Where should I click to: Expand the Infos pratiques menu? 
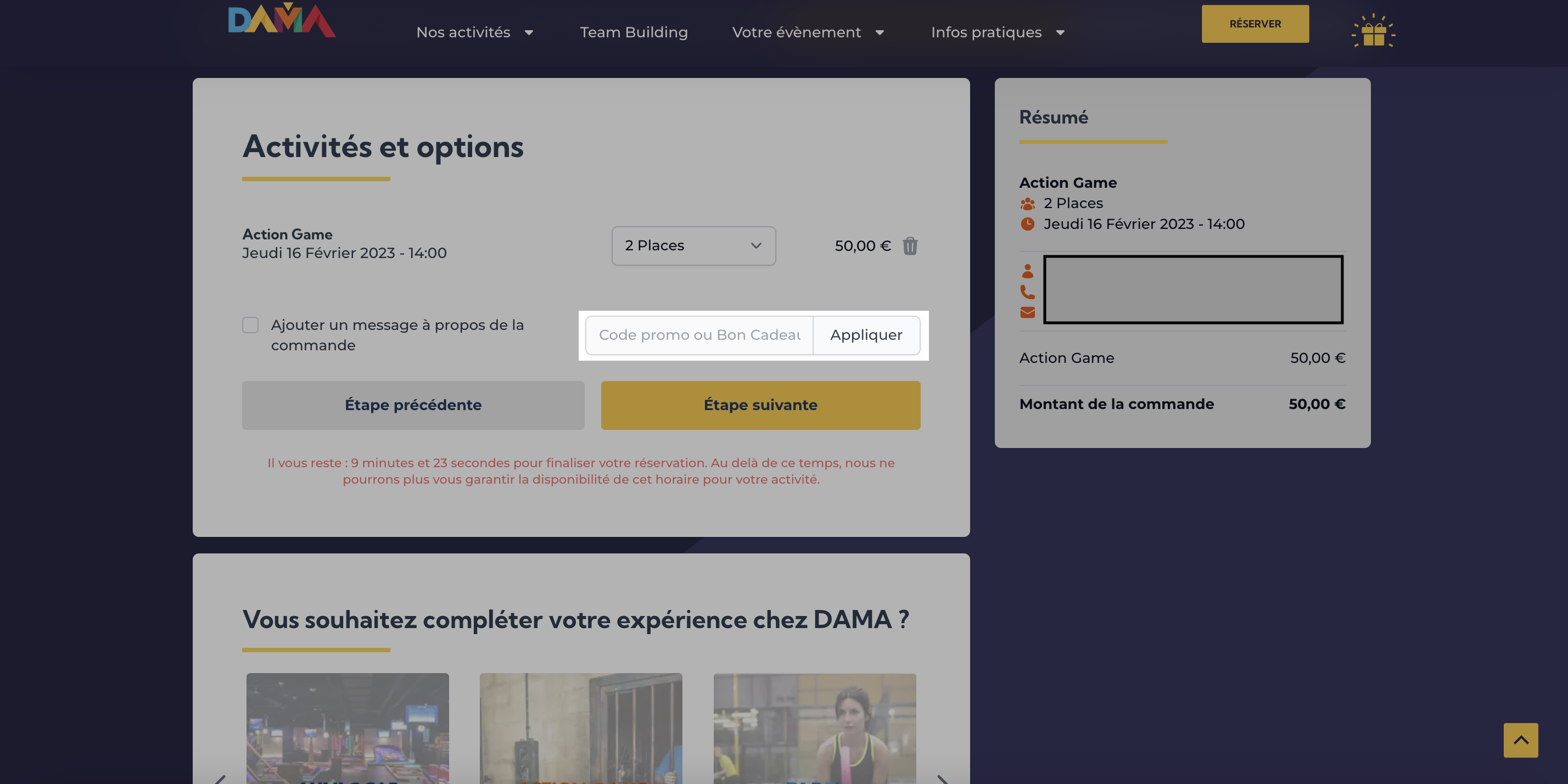click(x=998, y=32)
